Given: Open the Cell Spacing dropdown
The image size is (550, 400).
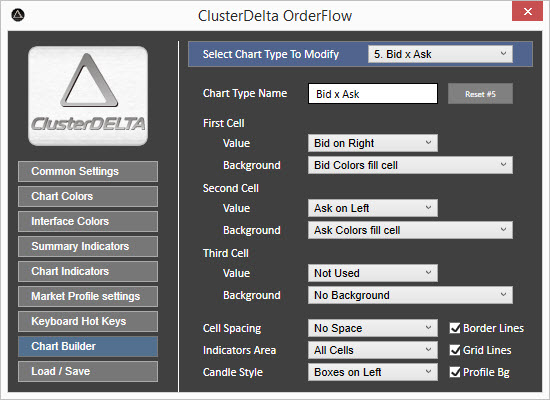Looking at the screenshot, I should tap(373, 328).
